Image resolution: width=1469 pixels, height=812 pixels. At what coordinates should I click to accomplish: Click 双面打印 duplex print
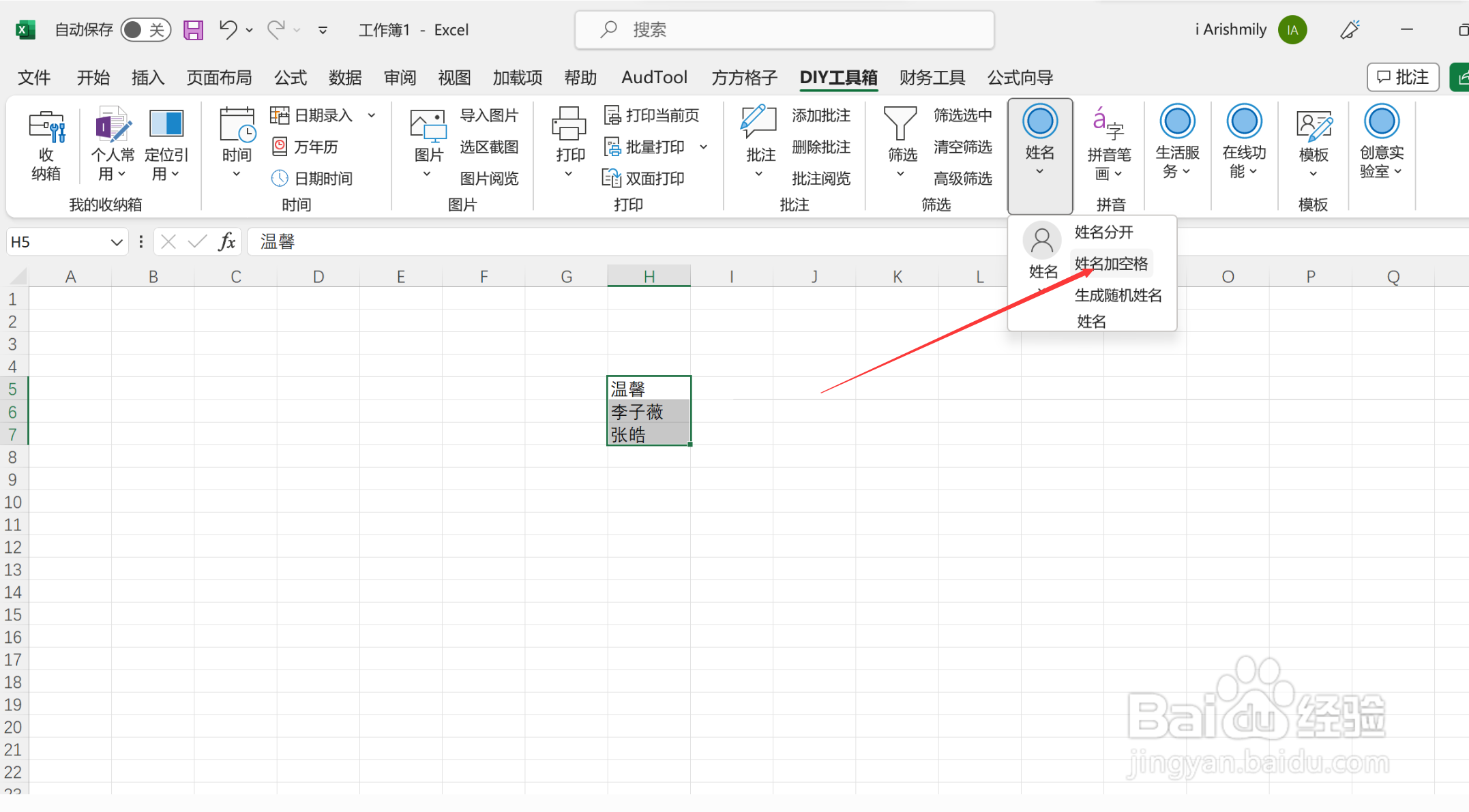pyautogui.click(x=643, y=178)
